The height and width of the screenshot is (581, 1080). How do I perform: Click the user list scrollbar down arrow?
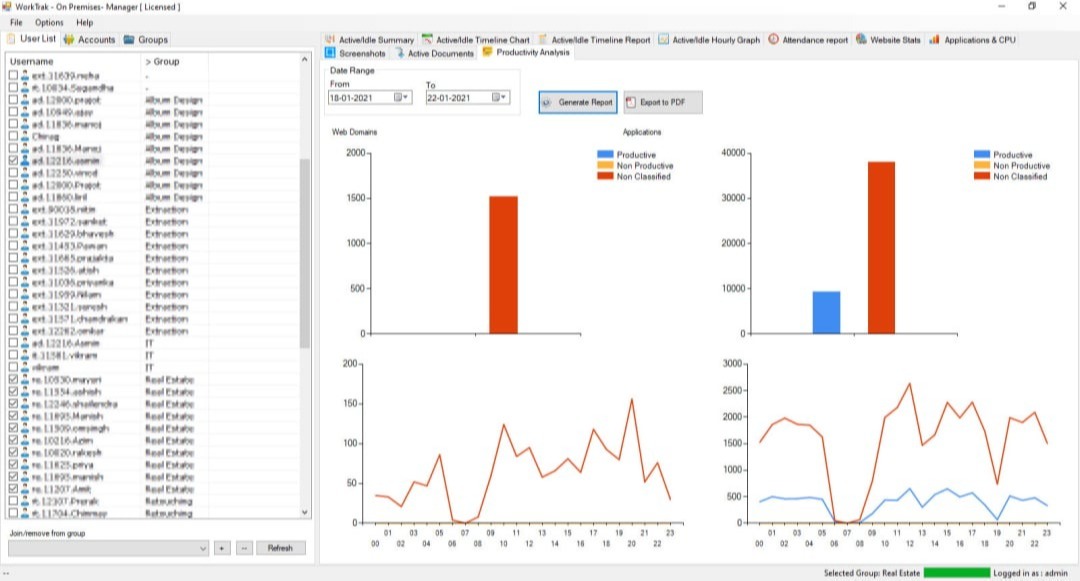click(x=304, y=512)
